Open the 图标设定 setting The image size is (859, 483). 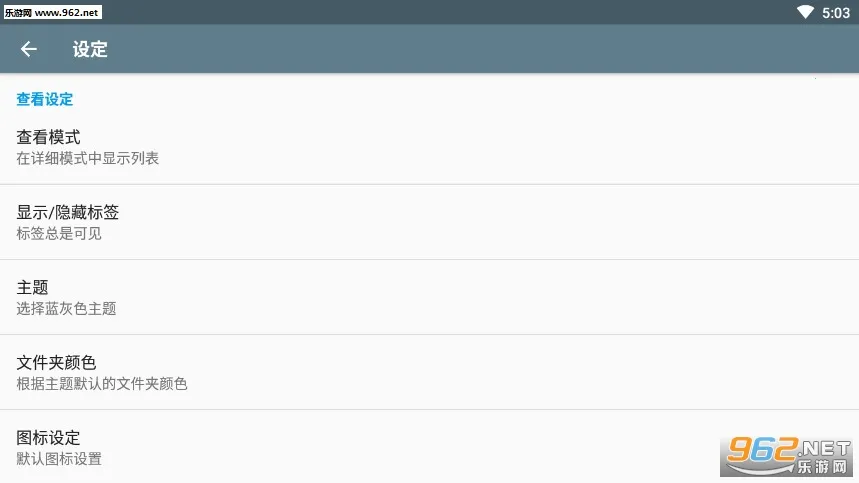coord(48,437)
